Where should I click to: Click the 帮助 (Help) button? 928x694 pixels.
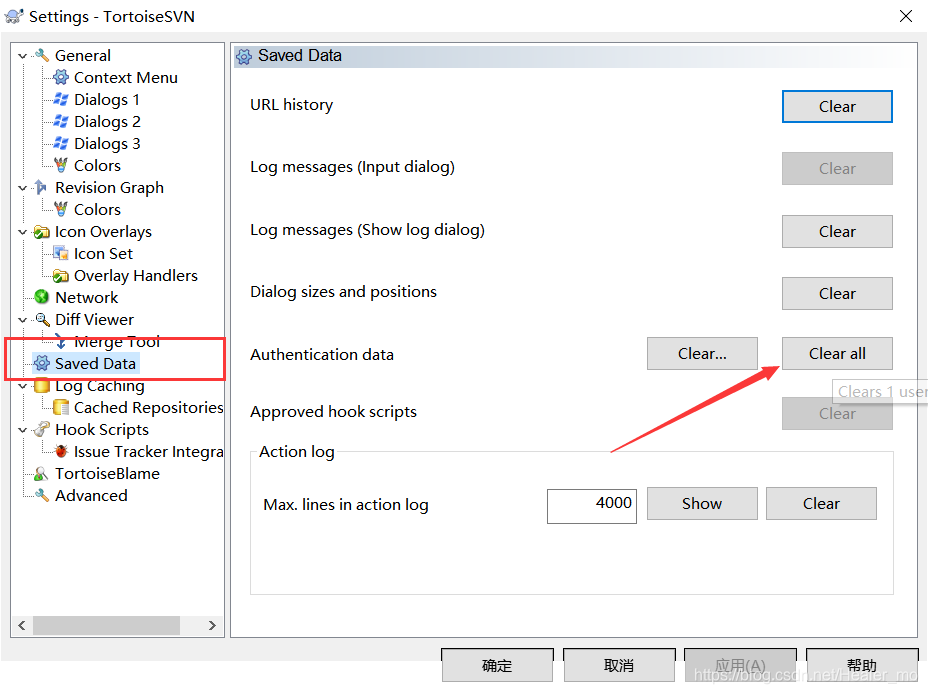862,666
